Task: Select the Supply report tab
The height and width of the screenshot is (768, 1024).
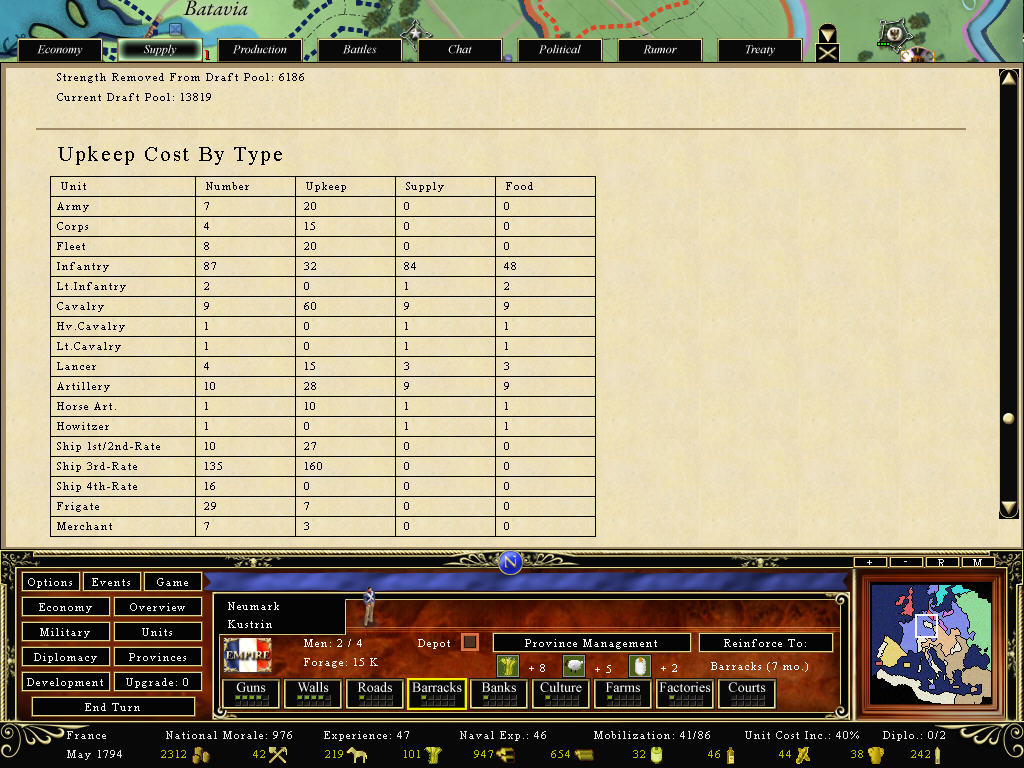Action: [160, 50]
